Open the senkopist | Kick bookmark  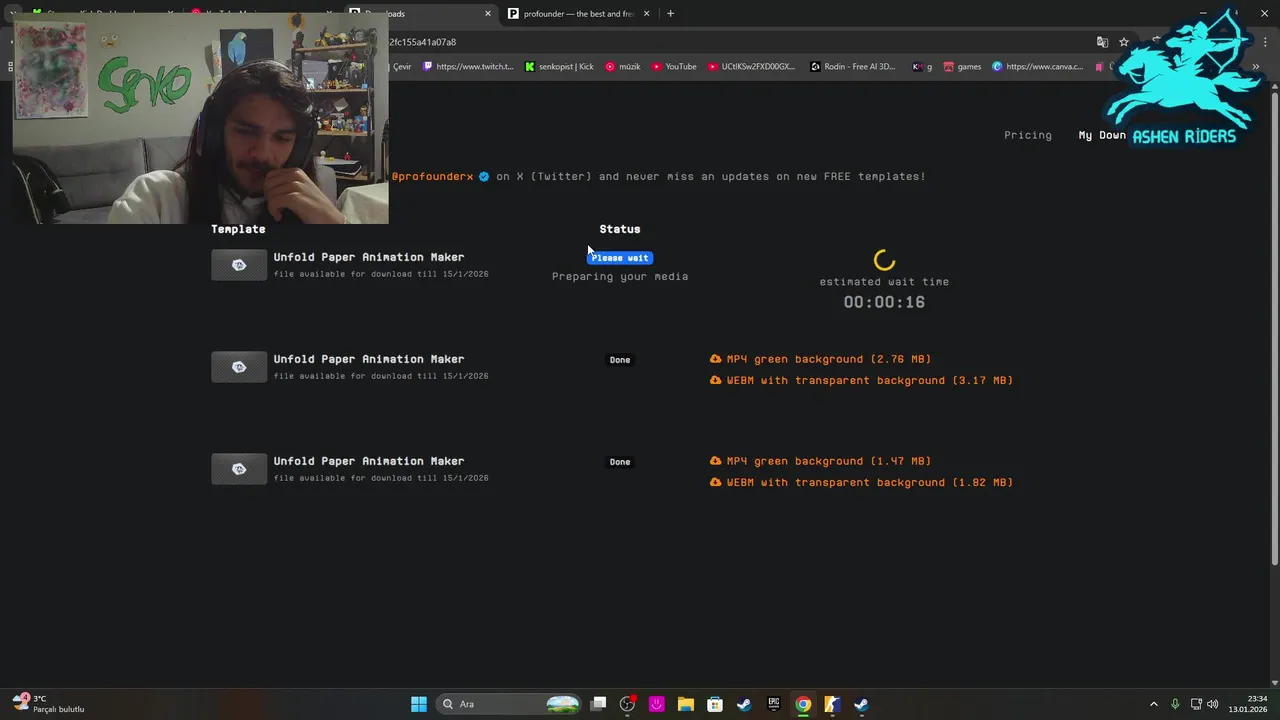tap(560, 67)
